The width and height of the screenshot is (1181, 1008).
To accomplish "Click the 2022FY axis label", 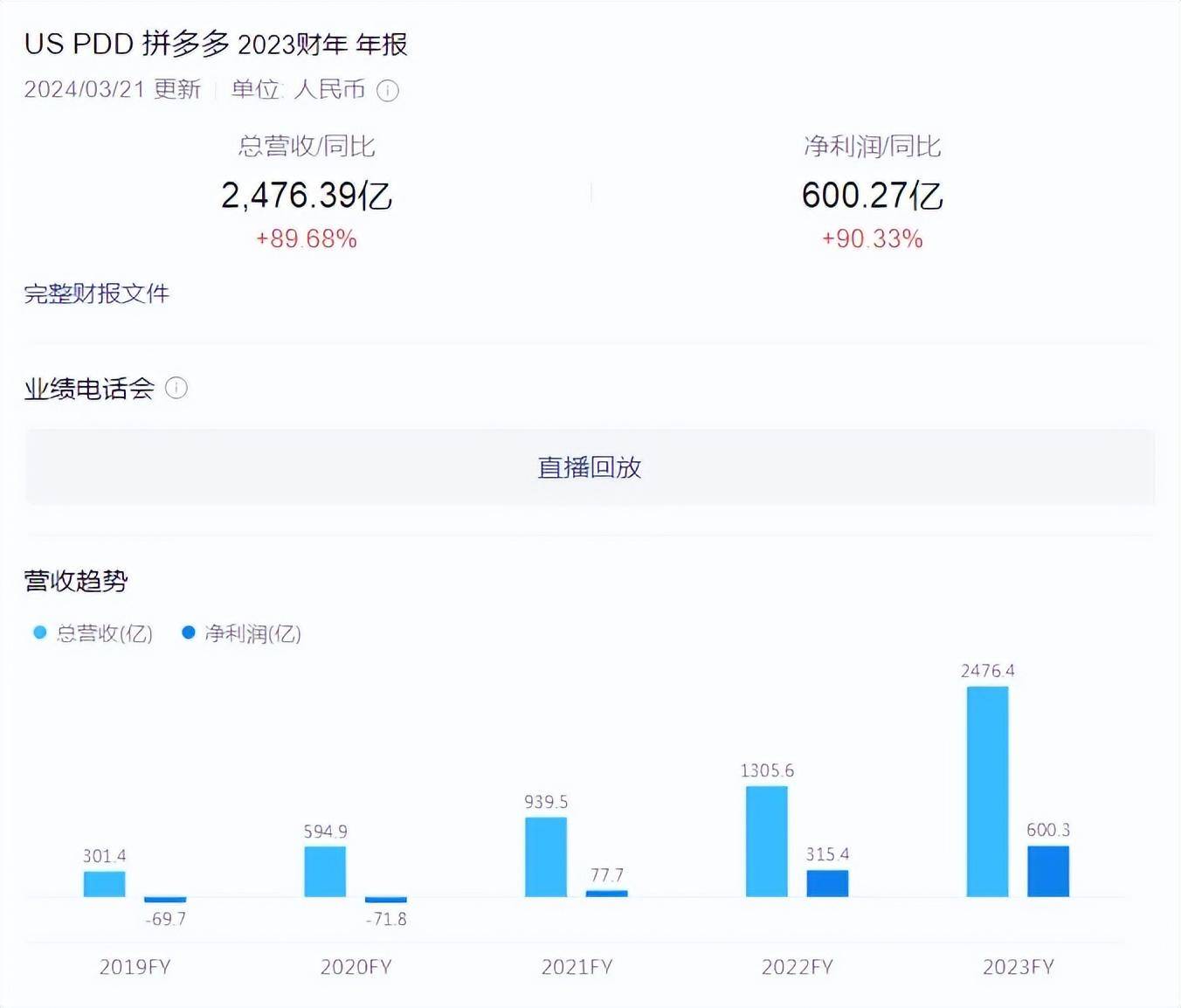I will pyautogui.click(x=798, y=967).
